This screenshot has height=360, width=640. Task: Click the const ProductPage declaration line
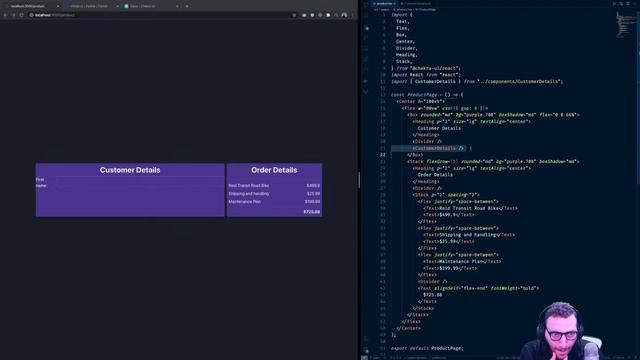427,95
